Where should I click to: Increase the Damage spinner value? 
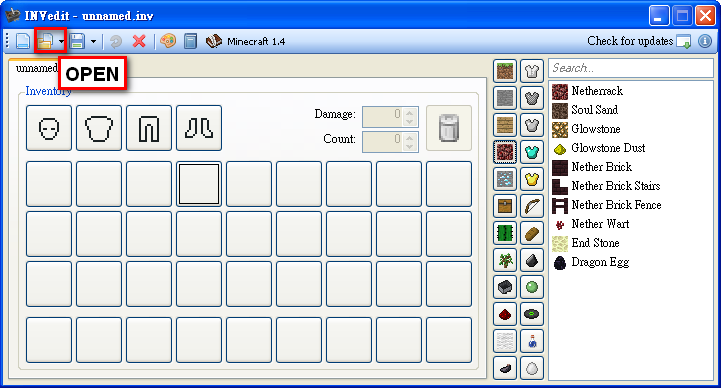410,112
